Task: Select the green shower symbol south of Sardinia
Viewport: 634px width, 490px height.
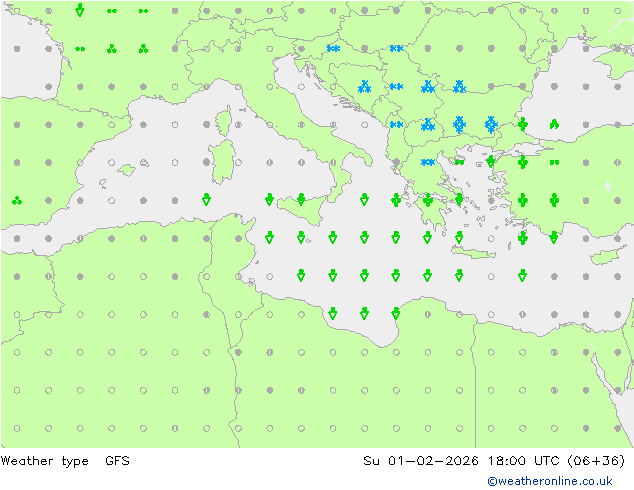Action: pyautogui.click(x=206, y=199)
